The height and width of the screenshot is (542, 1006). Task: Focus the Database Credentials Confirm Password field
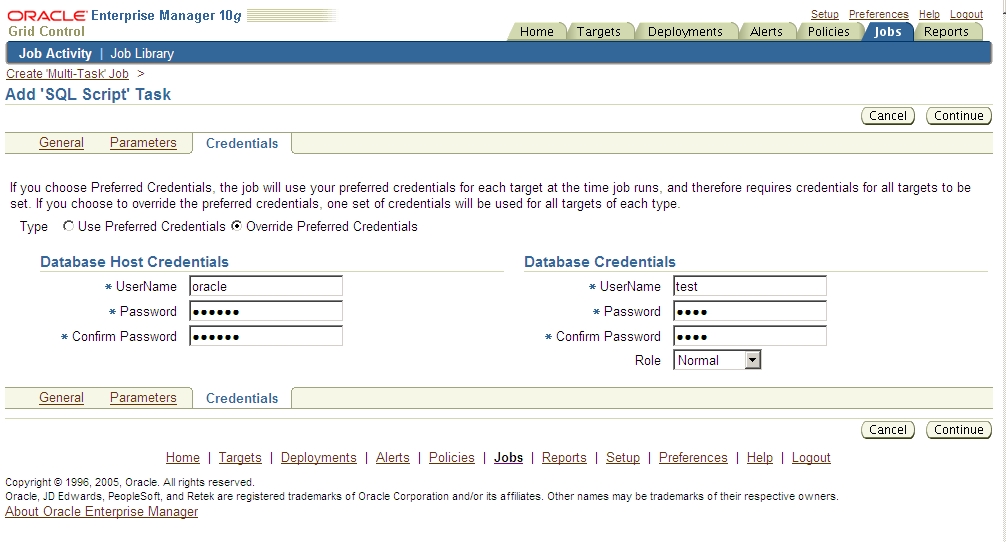749,336
